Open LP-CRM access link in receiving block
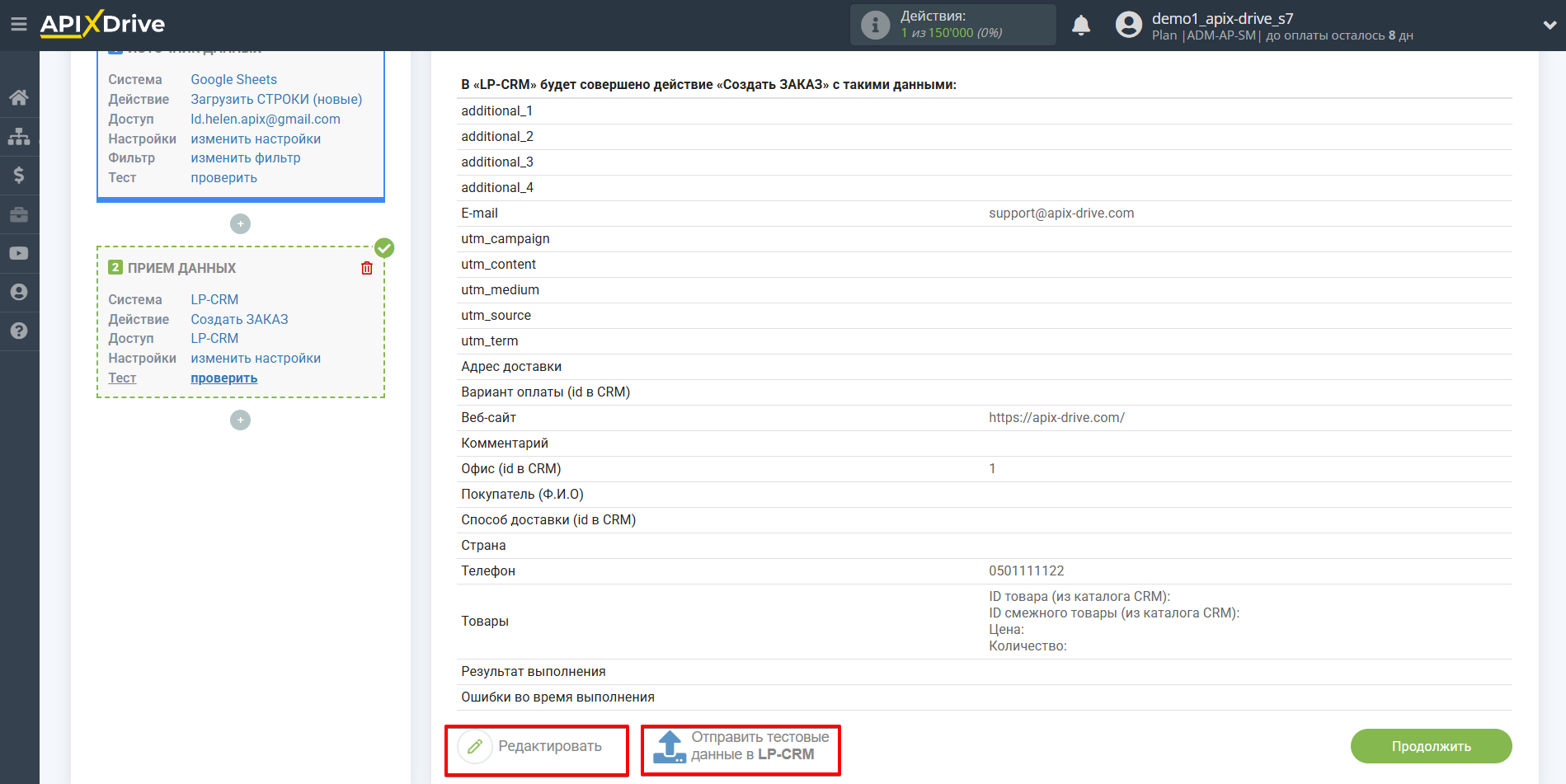1566x784 pixels. tap(214, 338)
